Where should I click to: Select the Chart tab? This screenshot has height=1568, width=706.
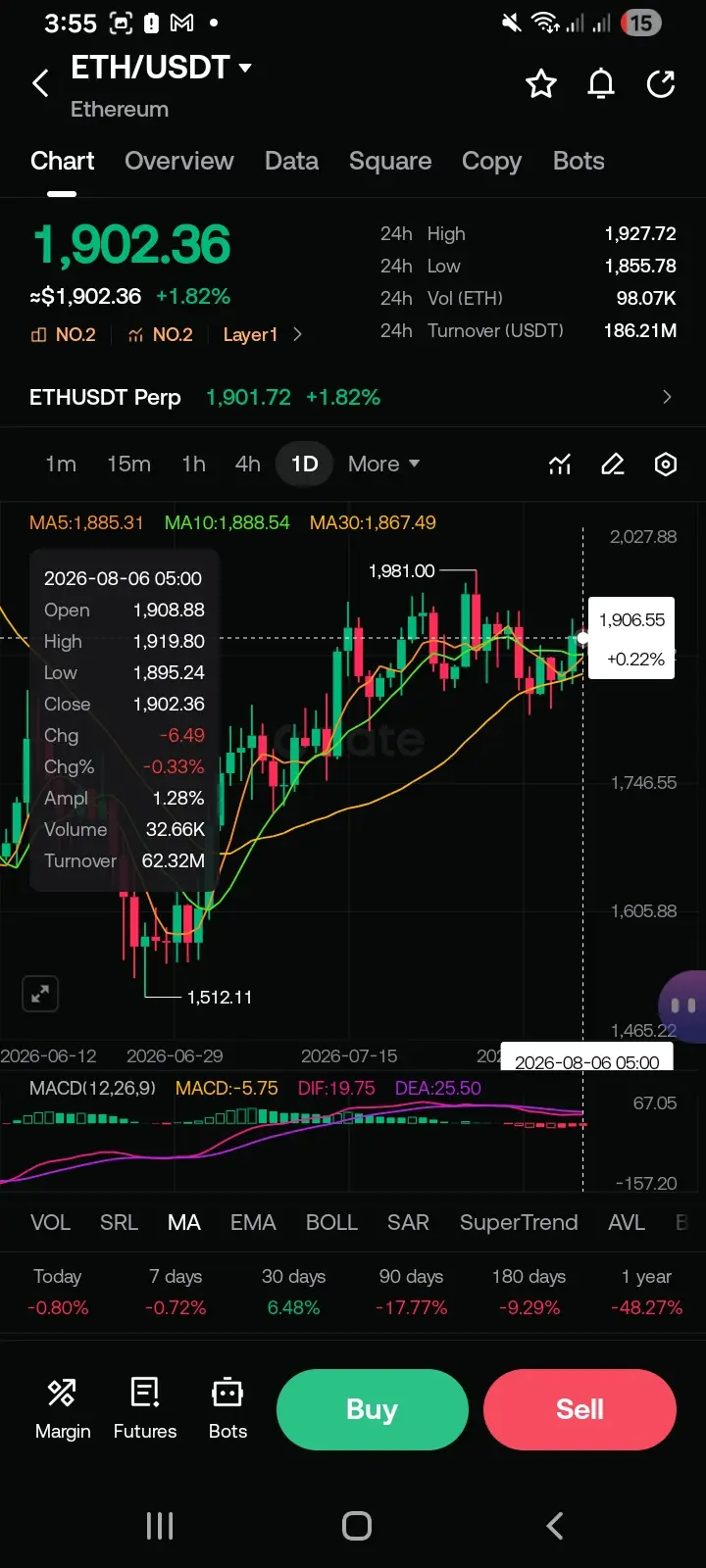pos(63,161)
